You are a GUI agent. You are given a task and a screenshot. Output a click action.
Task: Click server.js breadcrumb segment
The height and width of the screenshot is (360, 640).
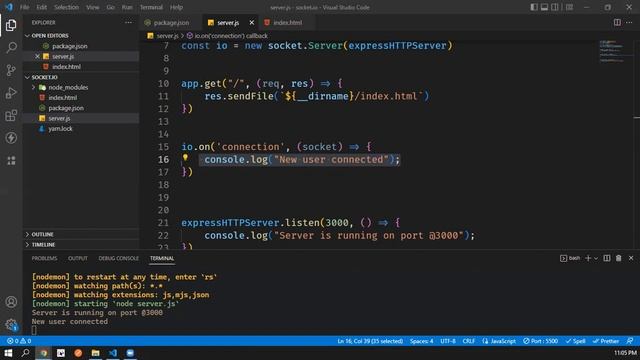167,36
